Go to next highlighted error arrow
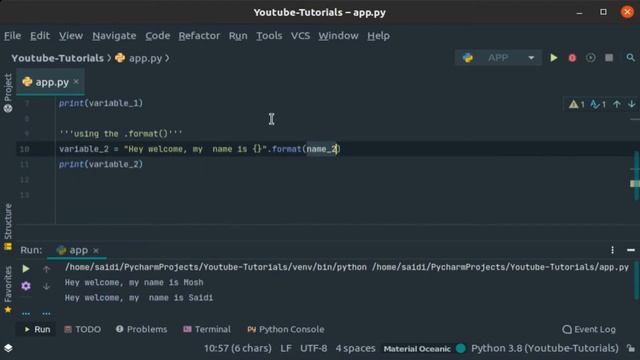This screenshot has height=360, width=640. tap(631, 104)
